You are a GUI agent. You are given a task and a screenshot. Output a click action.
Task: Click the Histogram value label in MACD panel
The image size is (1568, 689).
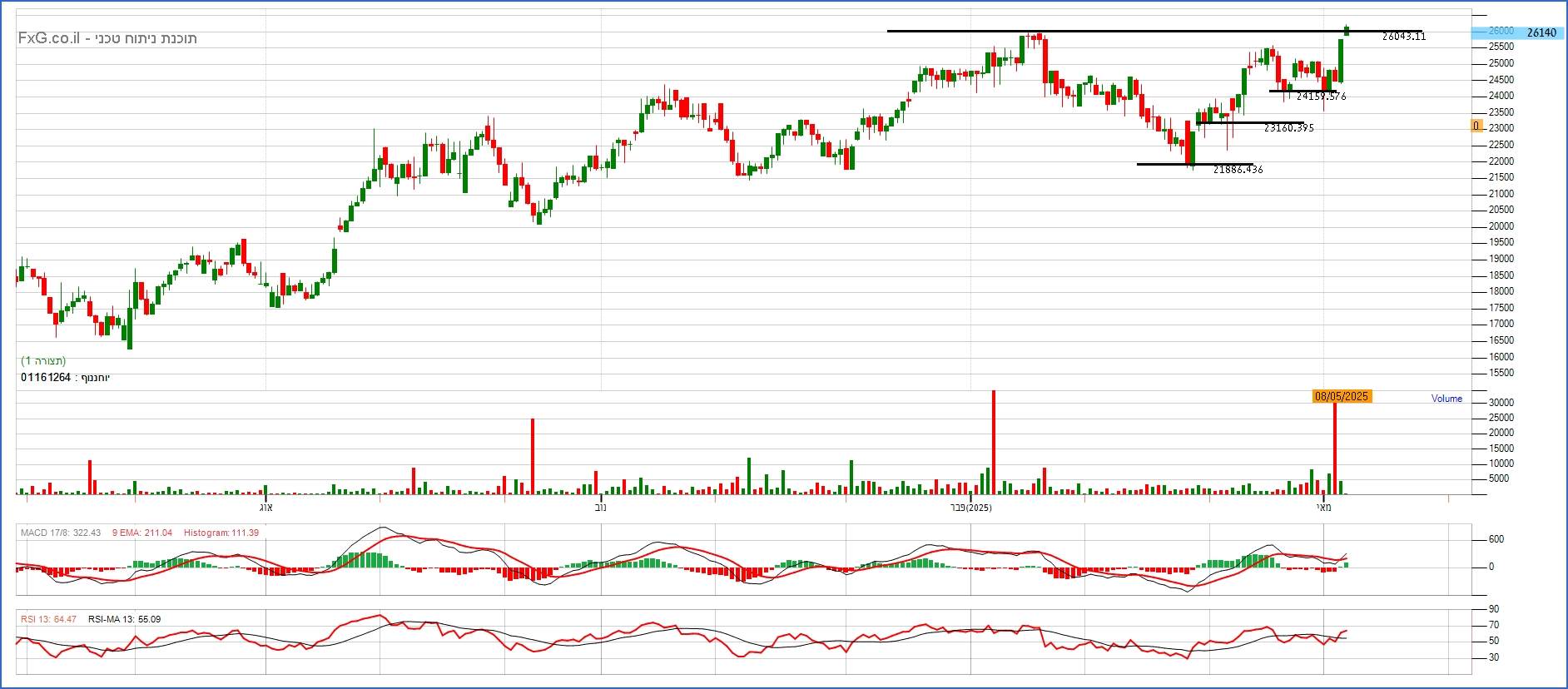coord(221,533)
